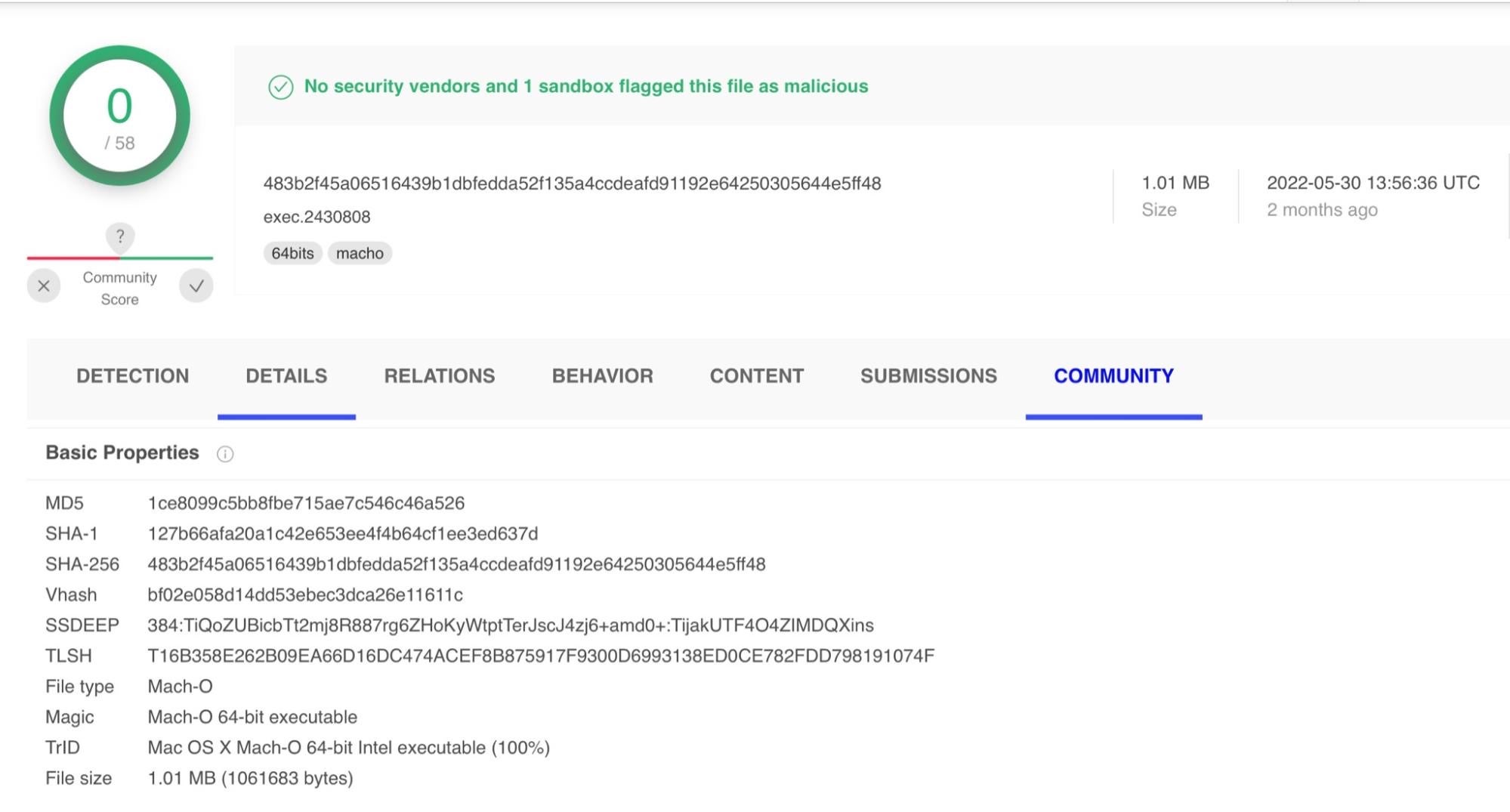Screen dimensions: 1510x812
Task: Click the community score question mark marker
Action: pyautogui.click(x=120, y=237)
